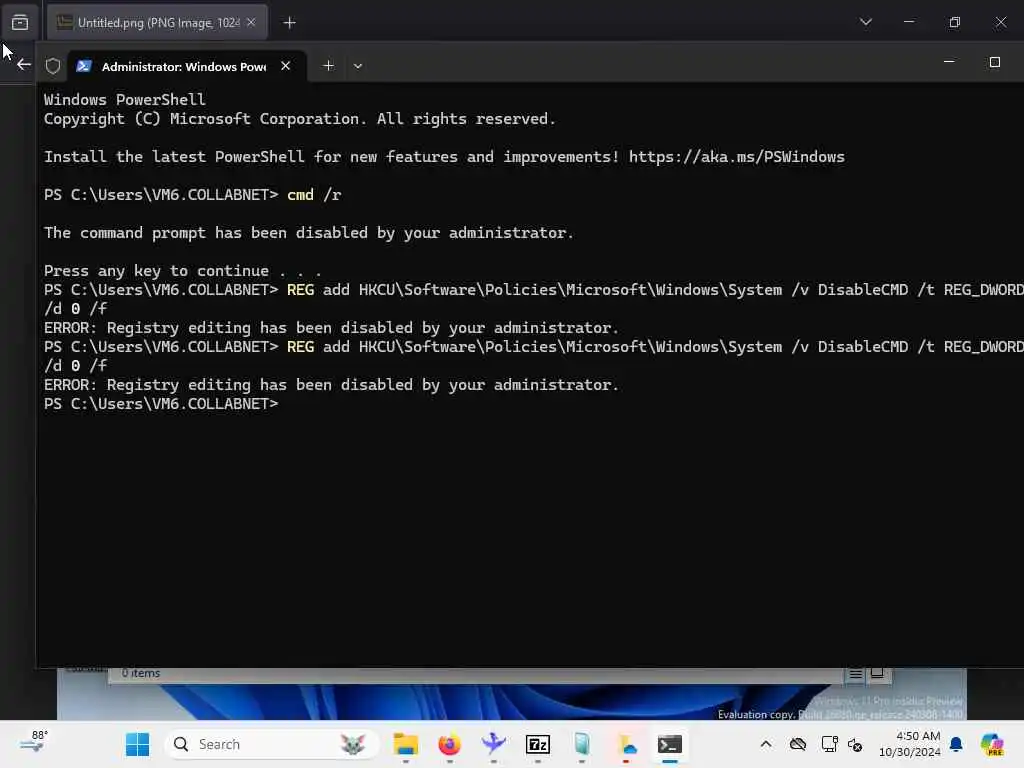Click 'The command prompt has been disabled' line

click(x=309, y=233)
